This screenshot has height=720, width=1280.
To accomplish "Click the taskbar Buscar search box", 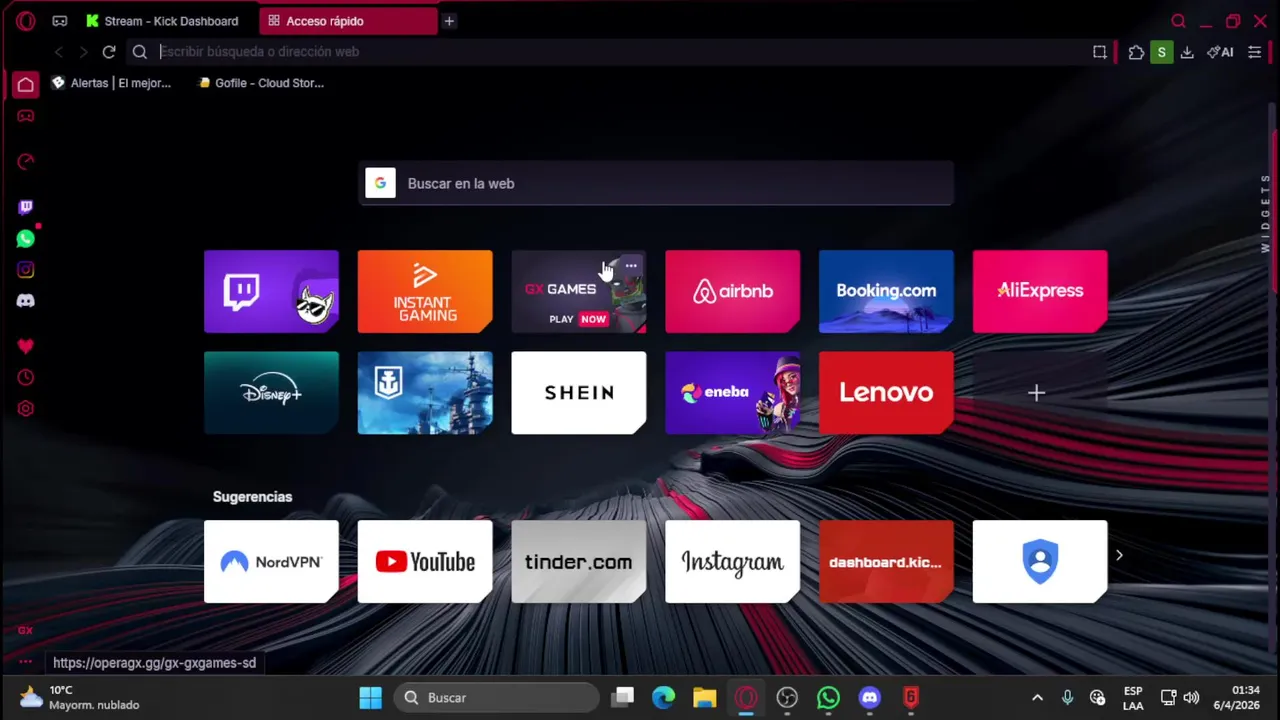I will 497,698.
